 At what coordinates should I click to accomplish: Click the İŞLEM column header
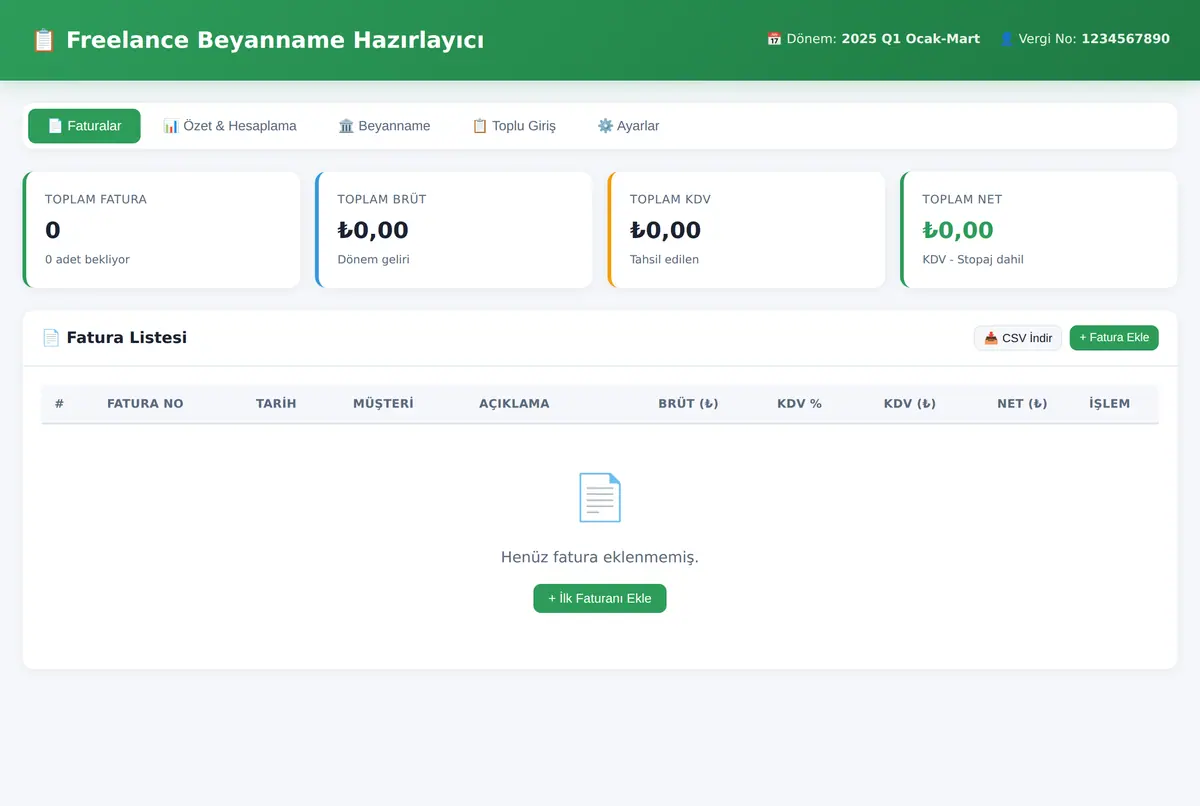point(1110,404)
